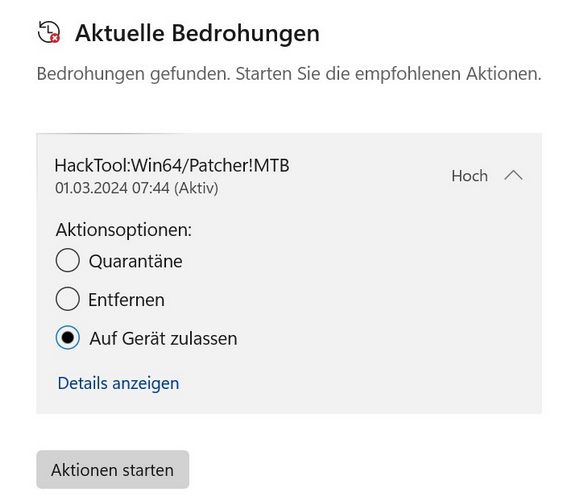580x501 pixels.
Task: Collapse the threat entry with the chevron
Action: tap(513, 175)
